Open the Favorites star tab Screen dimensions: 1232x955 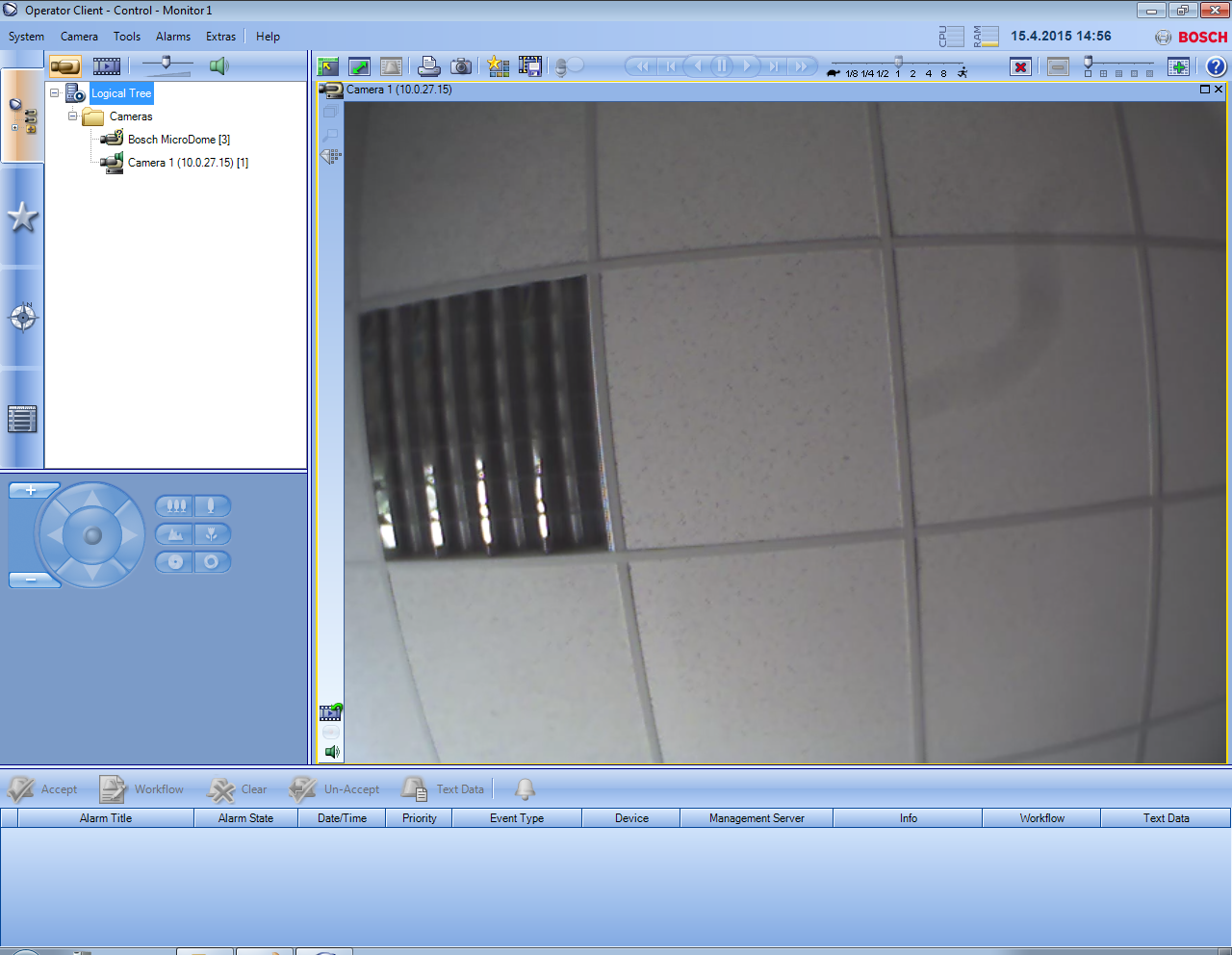(22, 218)
